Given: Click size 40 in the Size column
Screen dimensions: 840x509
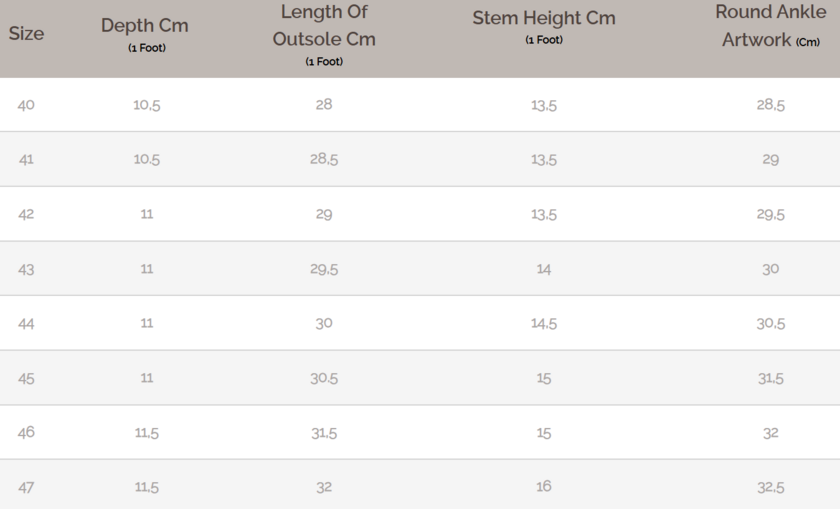Looking at the screenshot, I should 26,104.
